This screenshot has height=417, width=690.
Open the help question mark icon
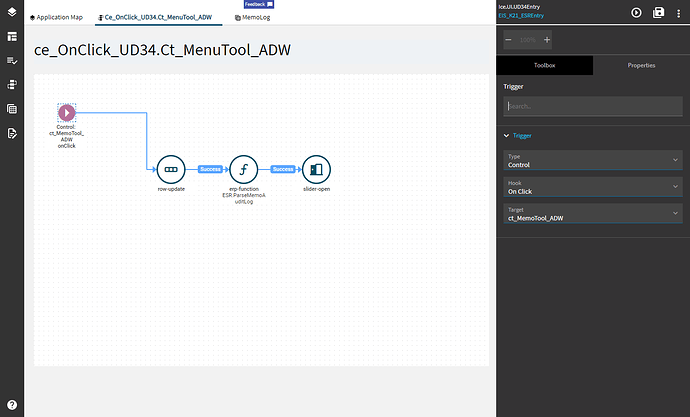pyautogui.click(x=12, y=405)
